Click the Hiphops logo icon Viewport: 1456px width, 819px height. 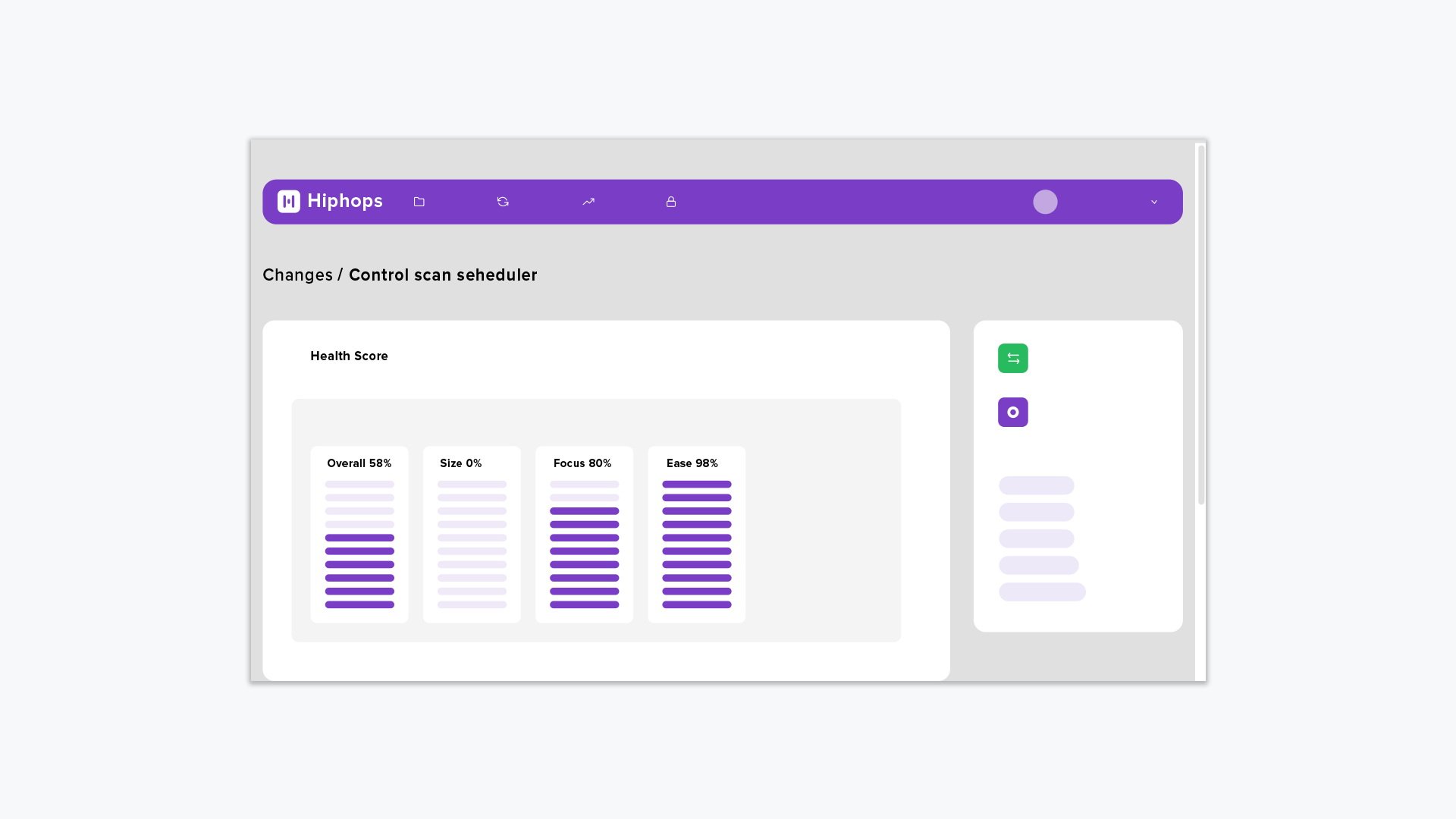(x=288, y=201)
